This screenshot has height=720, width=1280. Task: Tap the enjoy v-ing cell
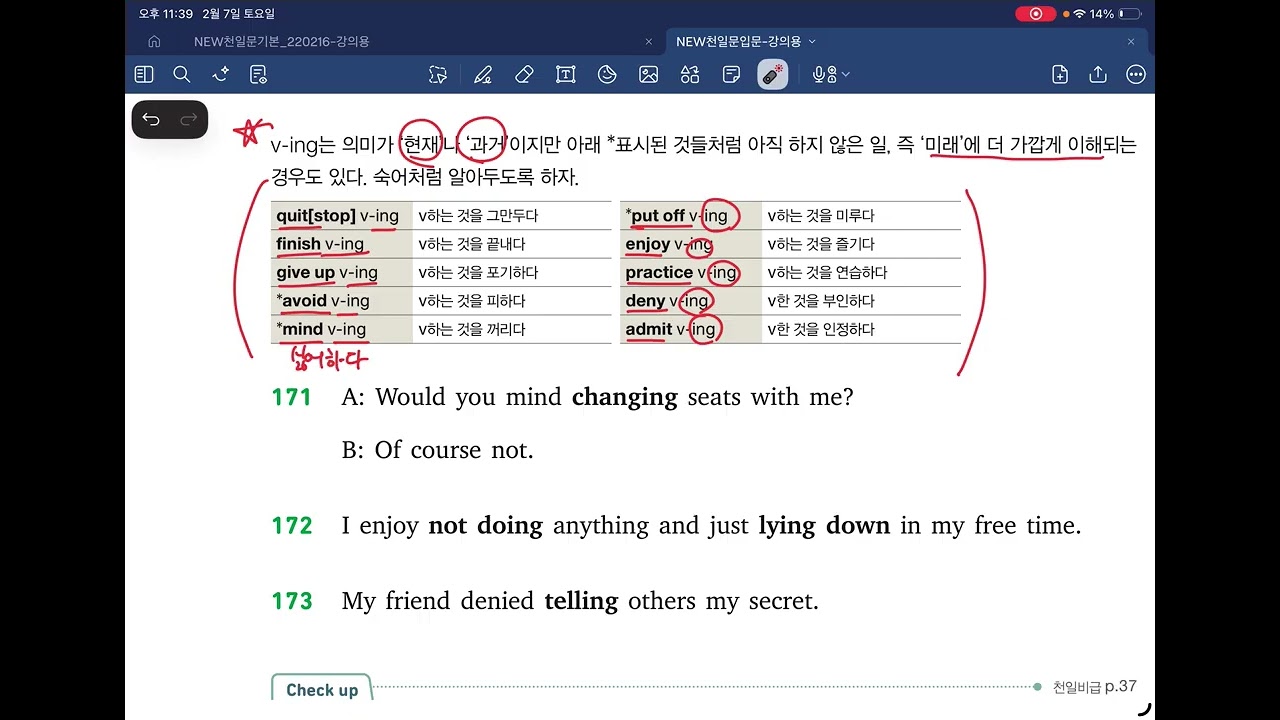tap(691, 244)
